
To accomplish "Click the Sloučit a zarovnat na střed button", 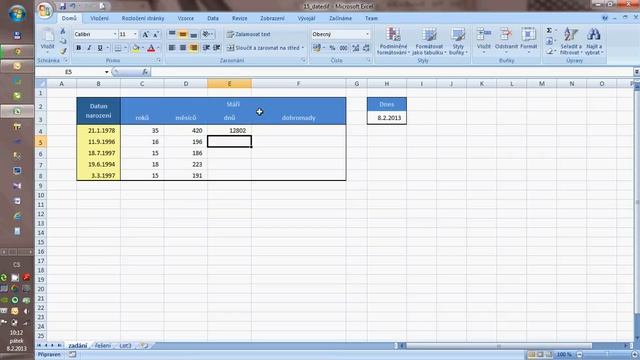I will tap(263, 48).
